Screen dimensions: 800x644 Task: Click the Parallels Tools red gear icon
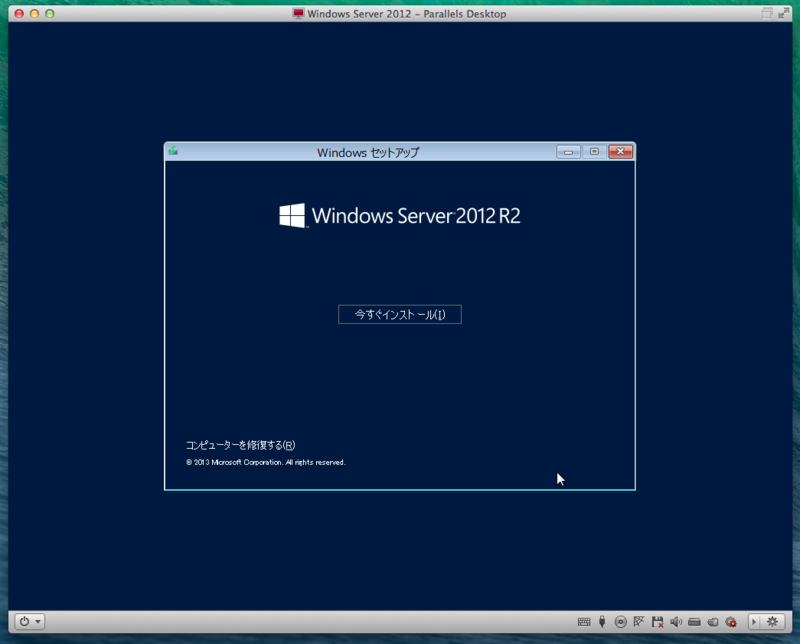(731, 622)
